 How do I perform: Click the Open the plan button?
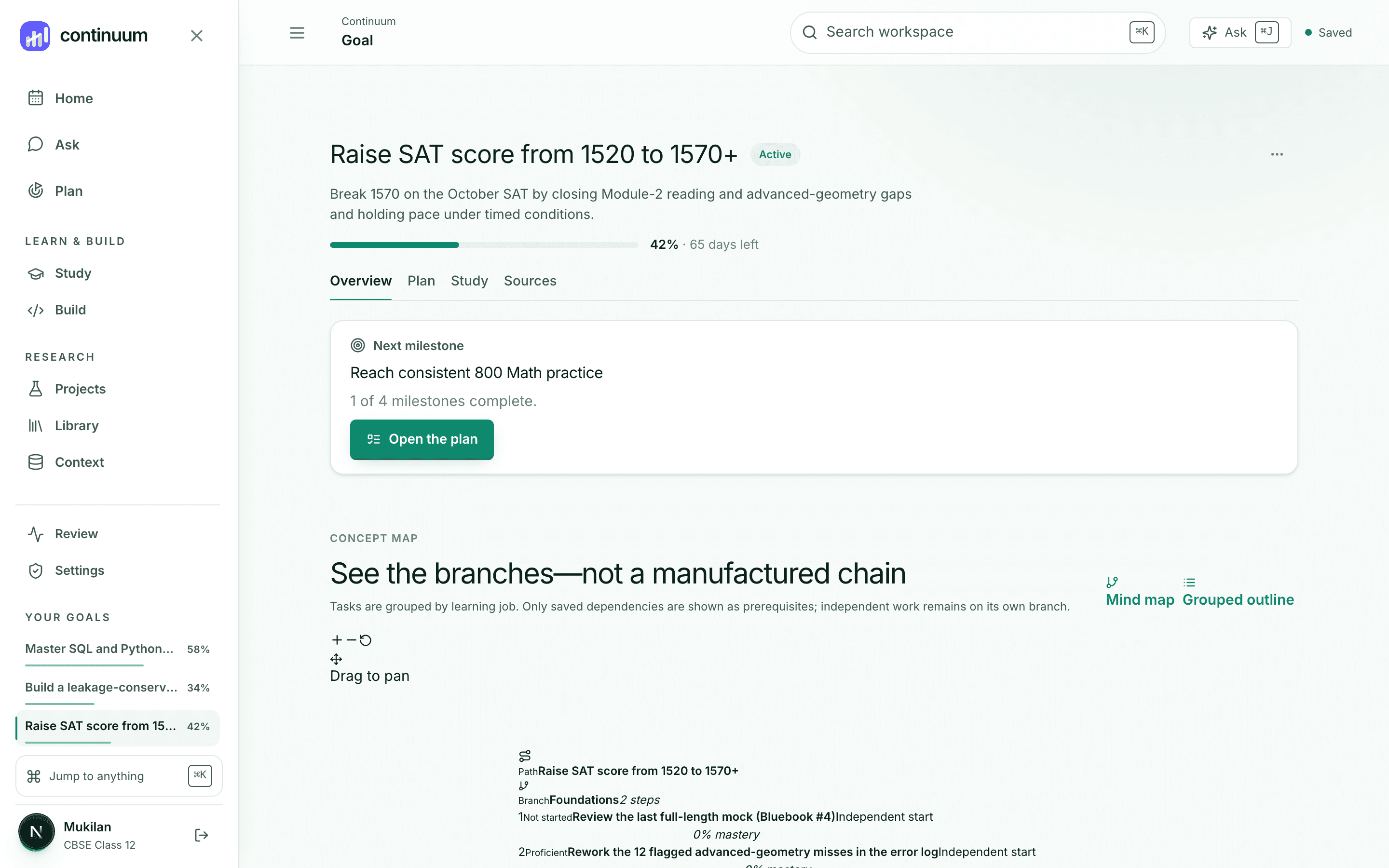point(422,439)
